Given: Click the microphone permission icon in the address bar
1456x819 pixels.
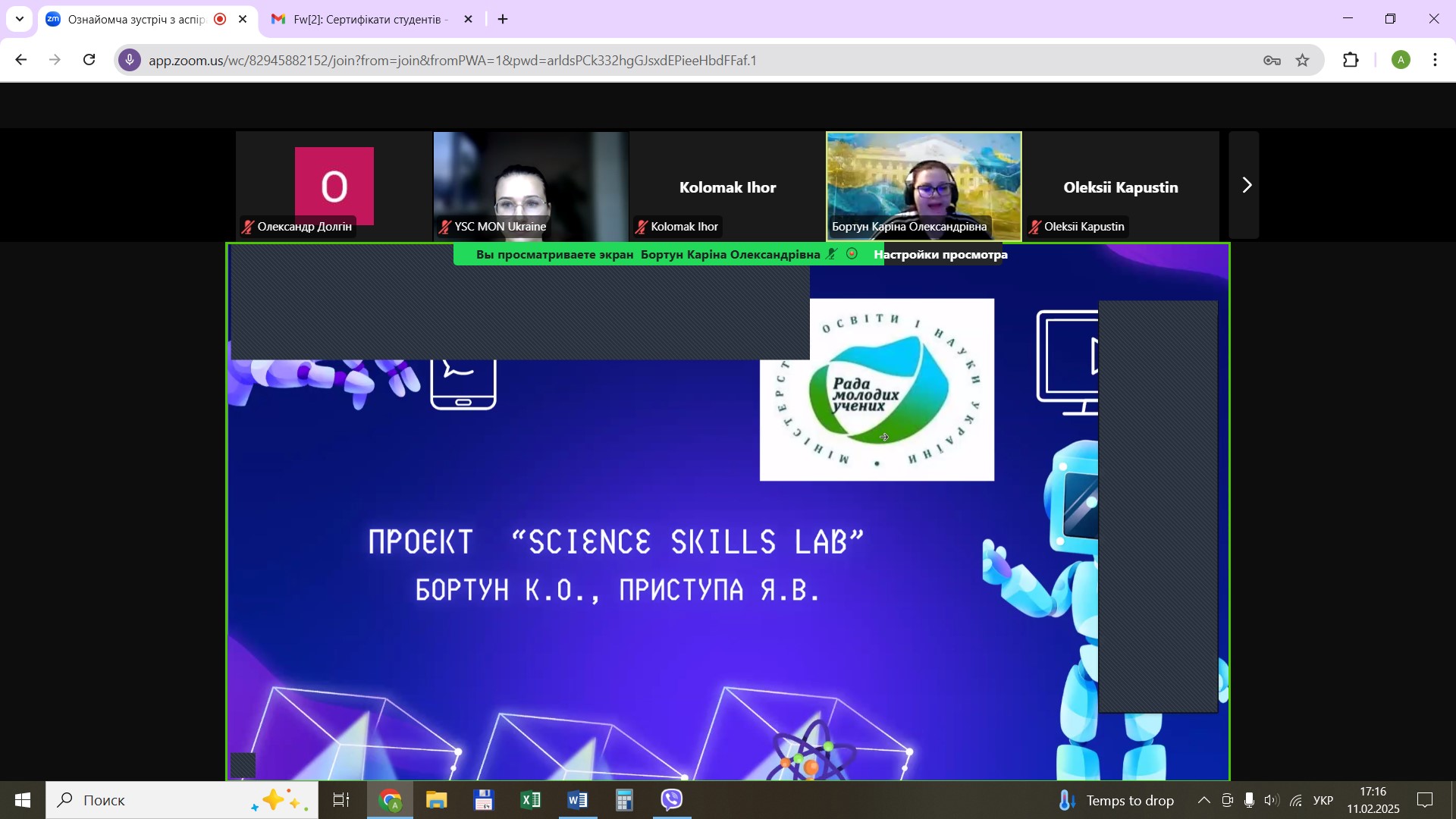Looking at the screenshot, I should [130, 60].
